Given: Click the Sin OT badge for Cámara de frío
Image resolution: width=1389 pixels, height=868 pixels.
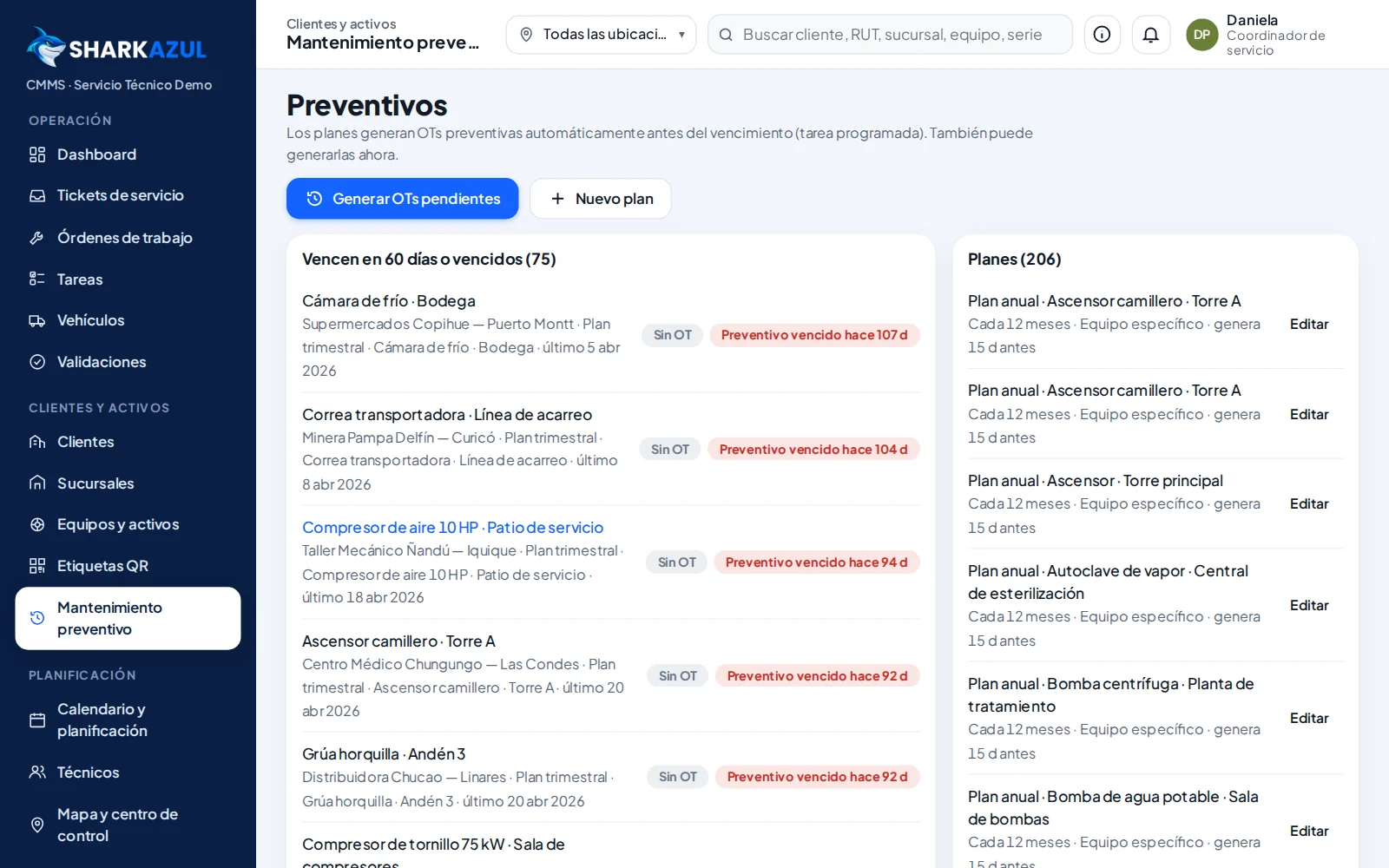Looking at the screenshot, I should point(673,335).
